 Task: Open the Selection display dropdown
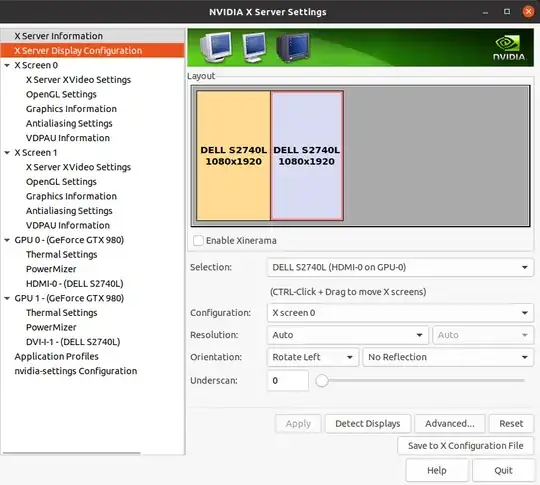point(400,267)
